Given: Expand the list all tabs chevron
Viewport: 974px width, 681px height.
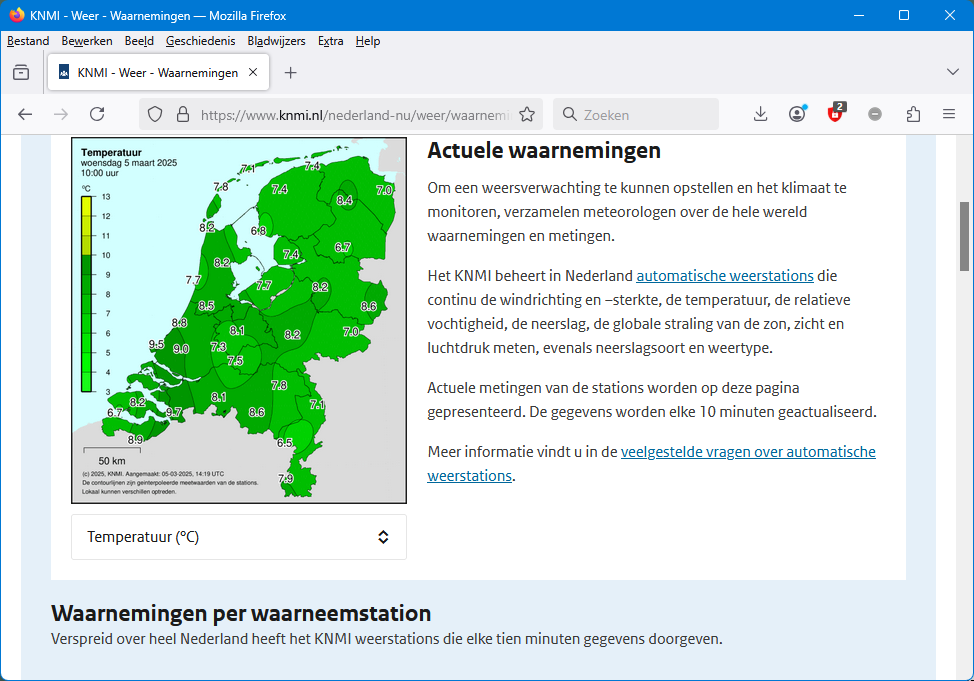Looking at the screenshot, I should pyautogui.click(x=952, y=72).
